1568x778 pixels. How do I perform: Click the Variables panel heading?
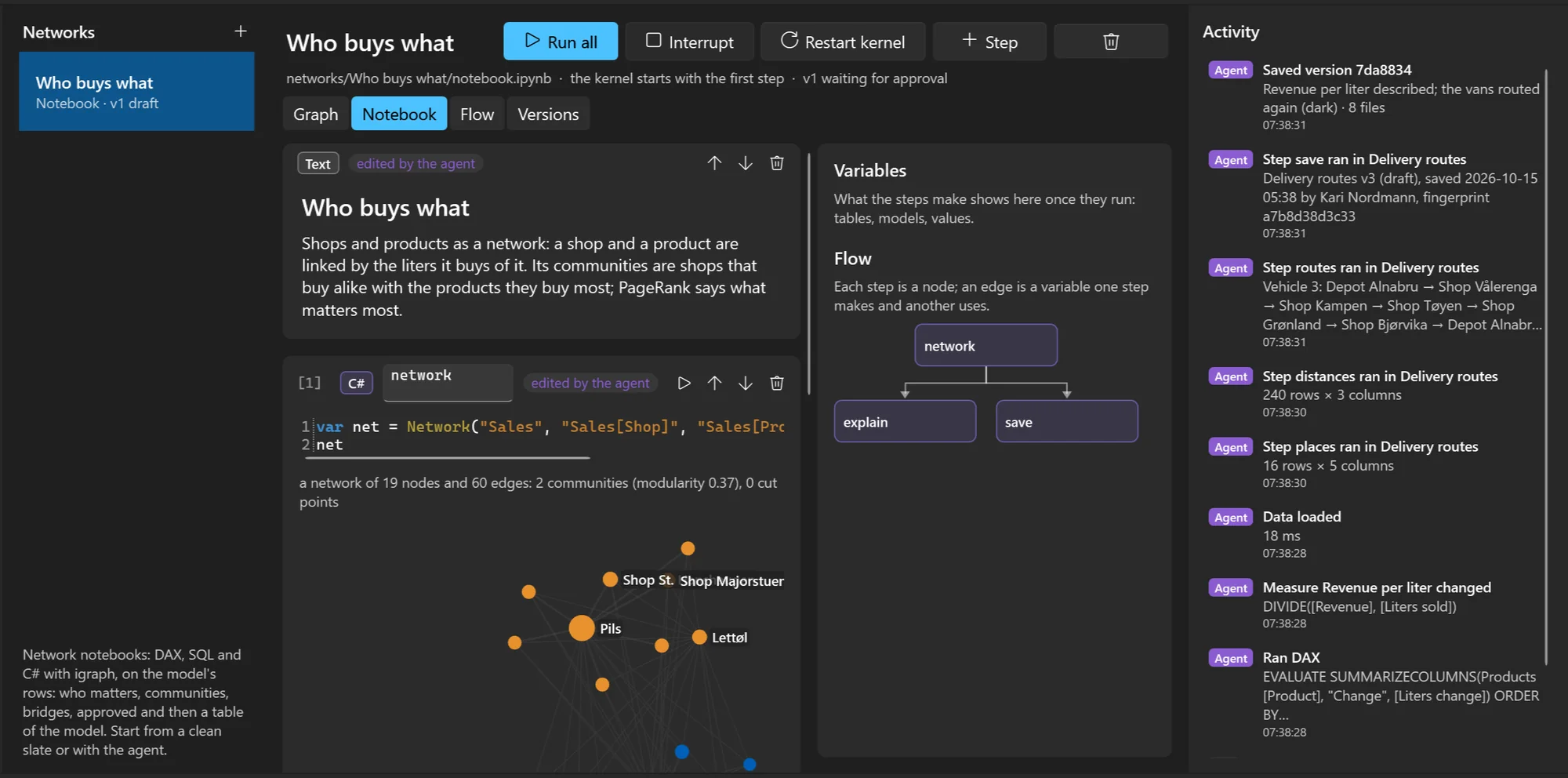(870, 170)
